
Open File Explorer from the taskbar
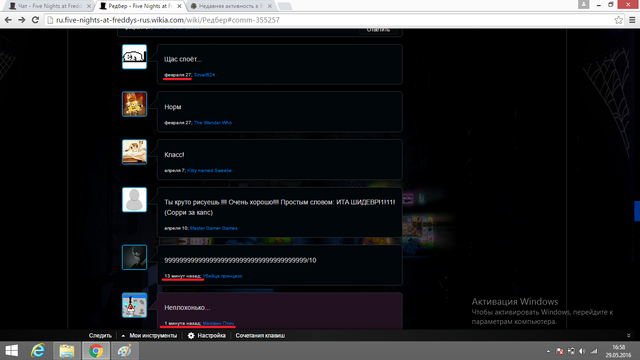(x=67, y=351)
